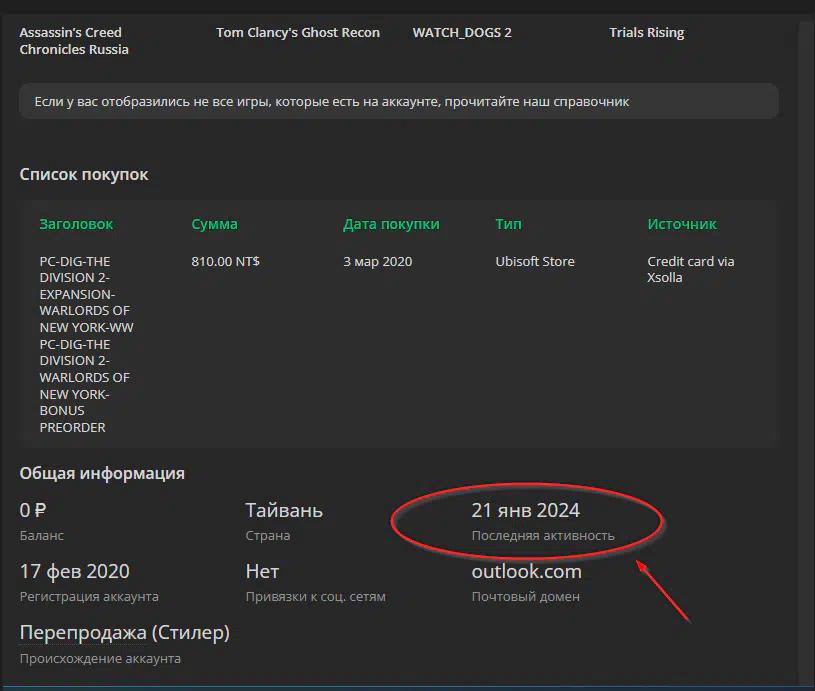Click the Почтовый домен label
815x691 pixels.
pos(525,596)
